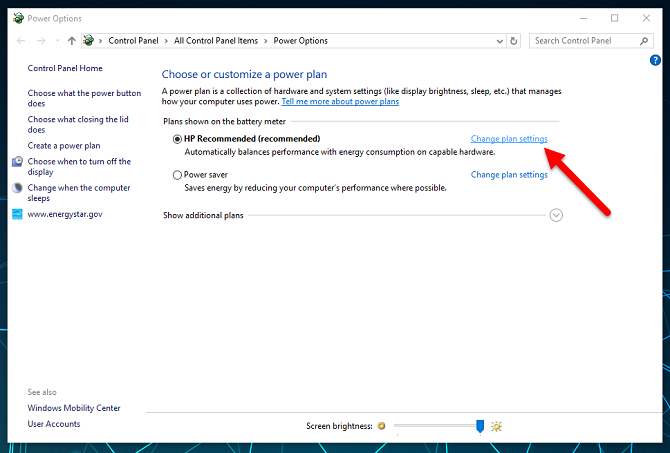Select the Power saver plan
Screen dimensions: 670x453
pos(177,174)
